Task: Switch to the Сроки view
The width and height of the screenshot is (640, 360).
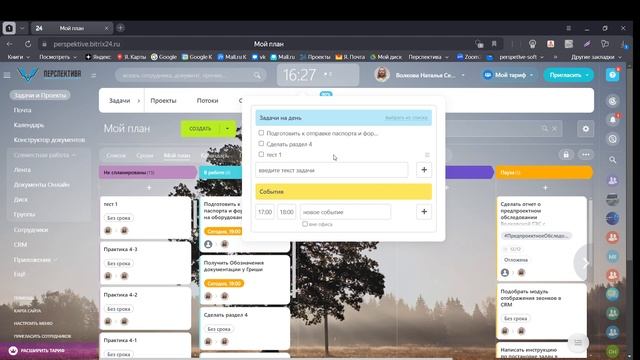Action: pos(145,156)
